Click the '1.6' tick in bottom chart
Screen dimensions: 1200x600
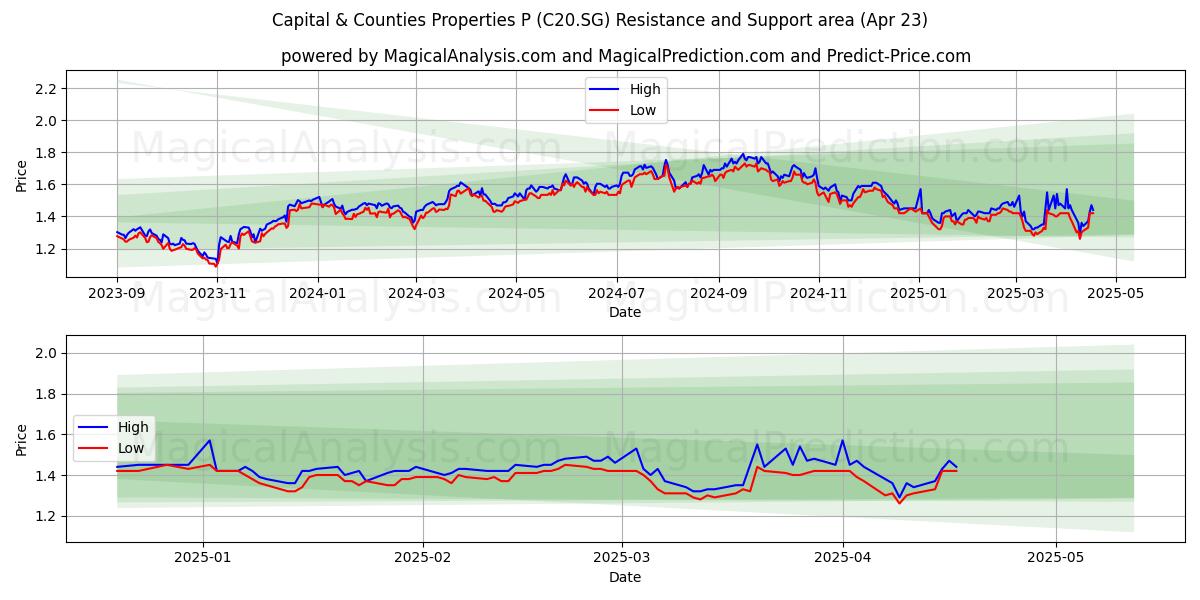(x=47, y=435)
